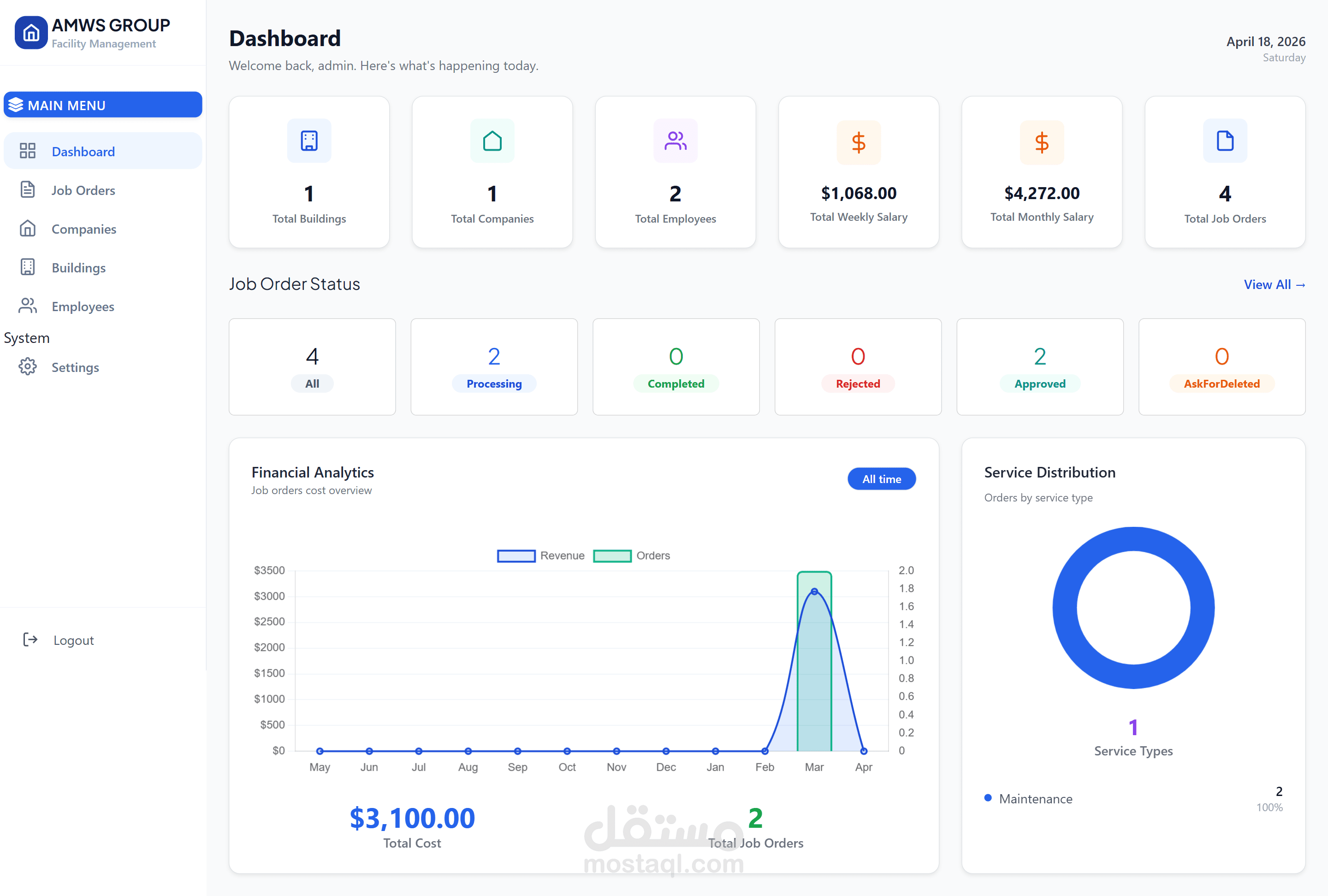The width and height of the screenshot is (1328, 896).
Task: Go to the Companies menu item
Action: point(83,229)
